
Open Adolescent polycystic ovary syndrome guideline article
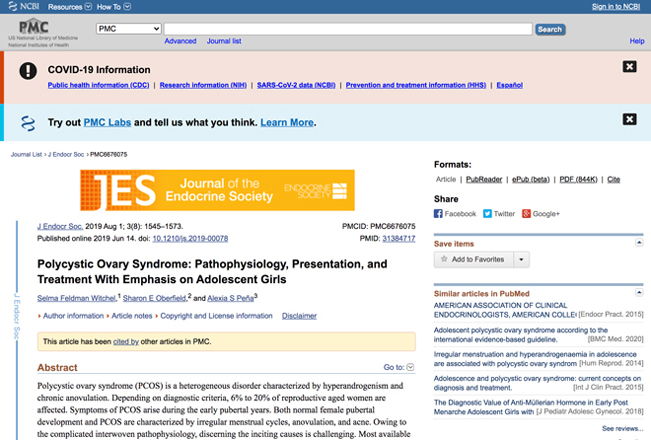521,335
